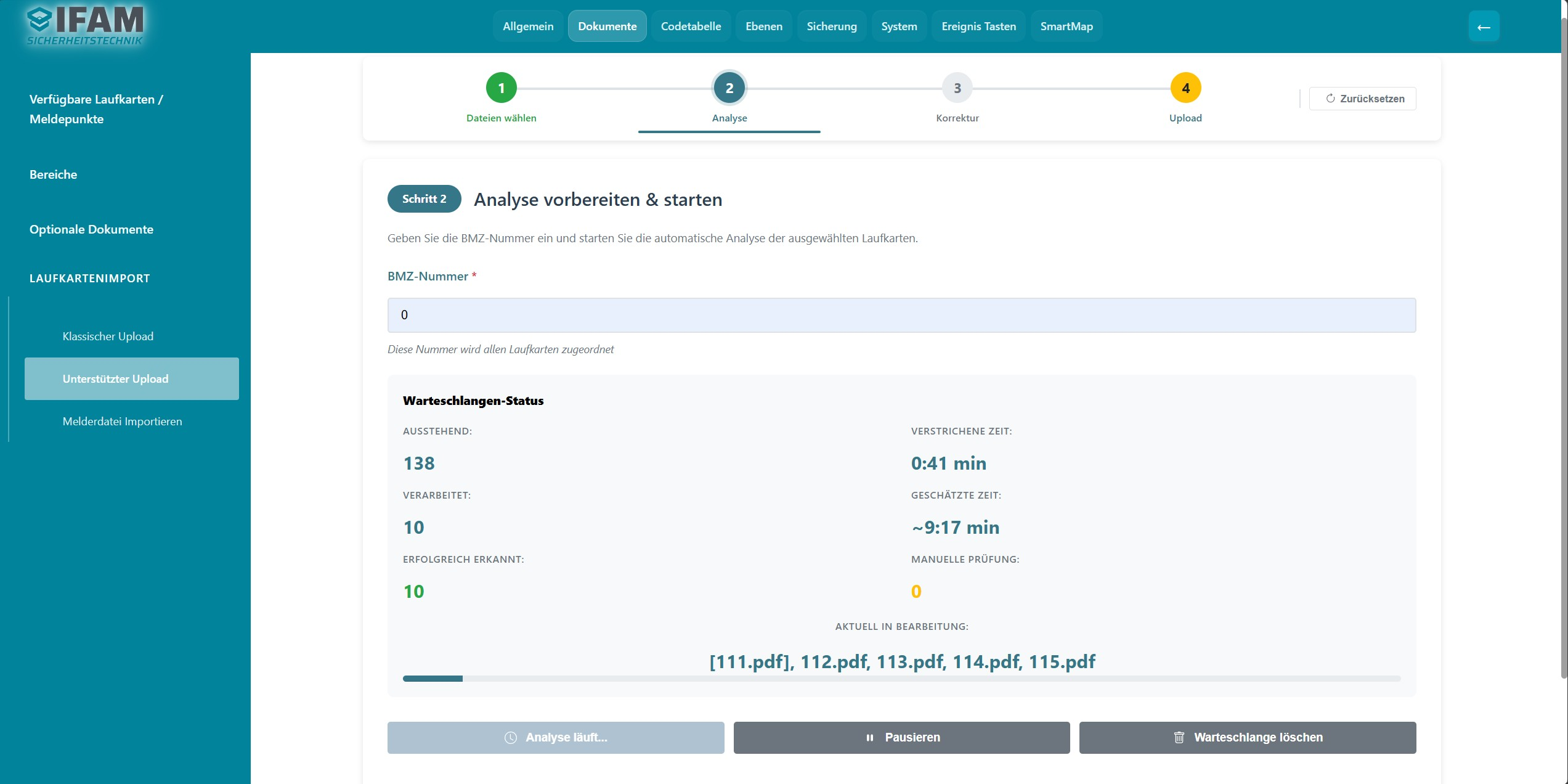Click the Dateien wählen step label
The image size is (1568, 784).
(502, 118)
